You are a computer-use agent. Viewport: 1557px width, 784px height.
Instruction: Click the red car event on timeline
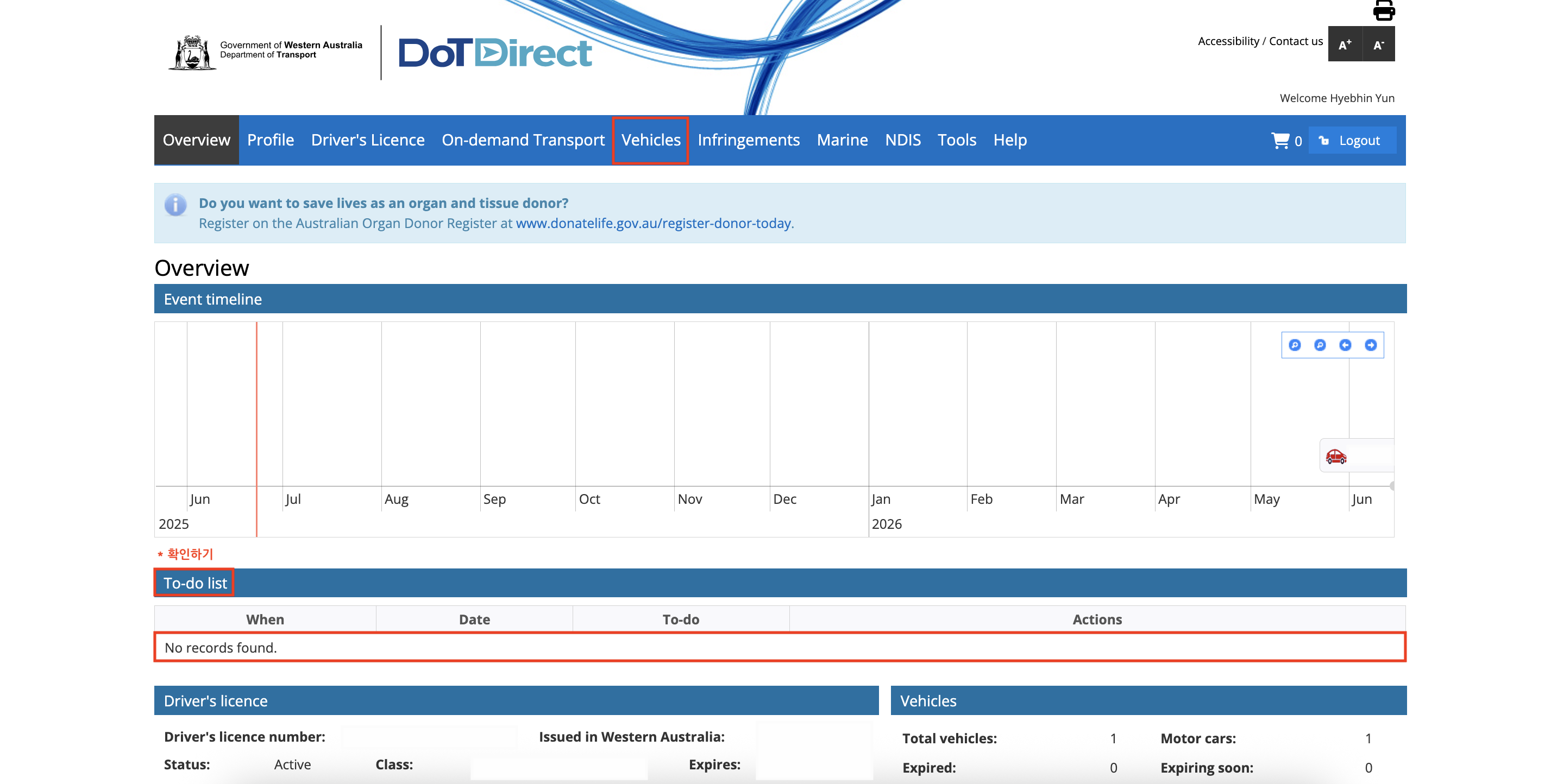pyautogui.click(x=1336, y=456)
